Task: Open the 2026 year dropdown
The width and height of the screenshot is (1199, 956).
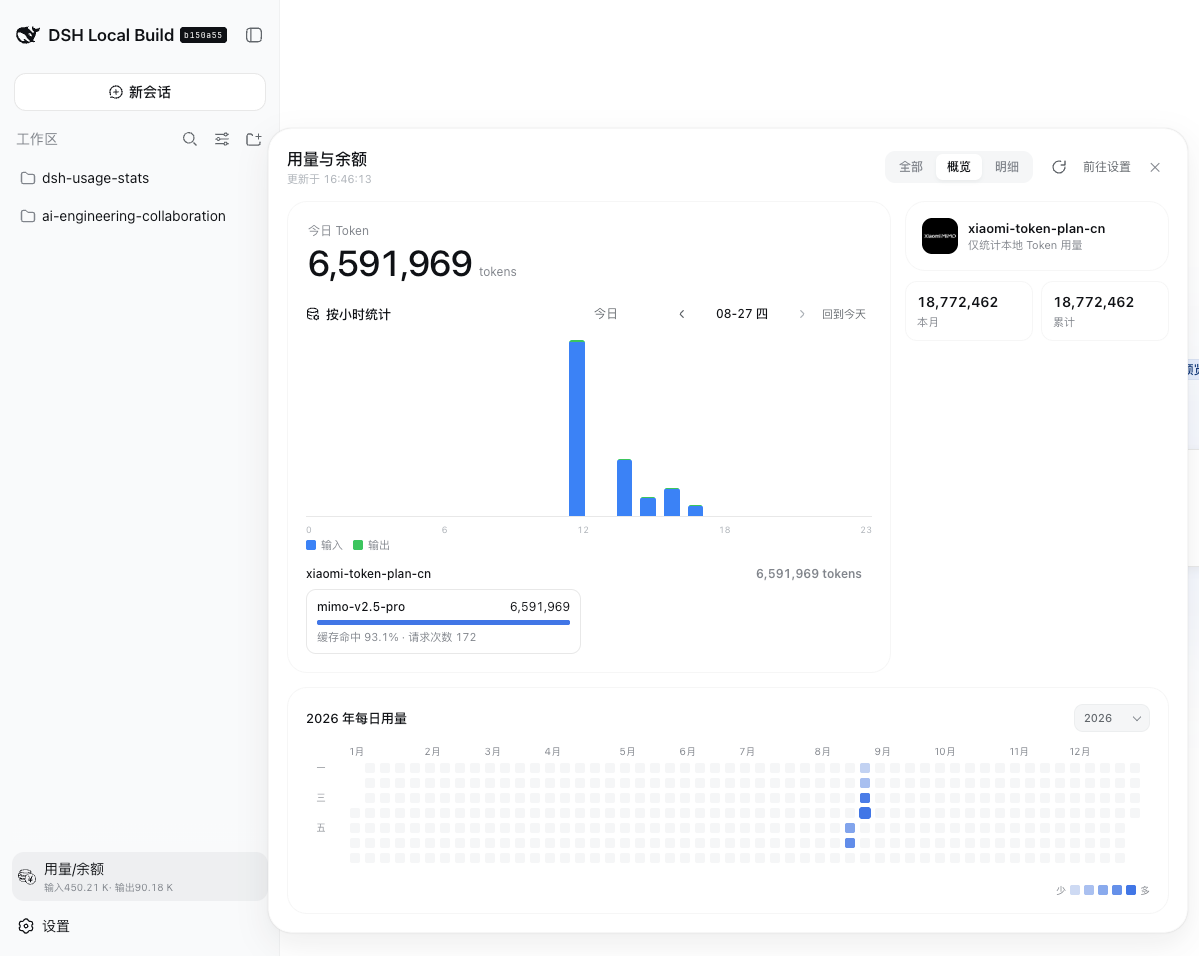Action: click(1112, 718)
